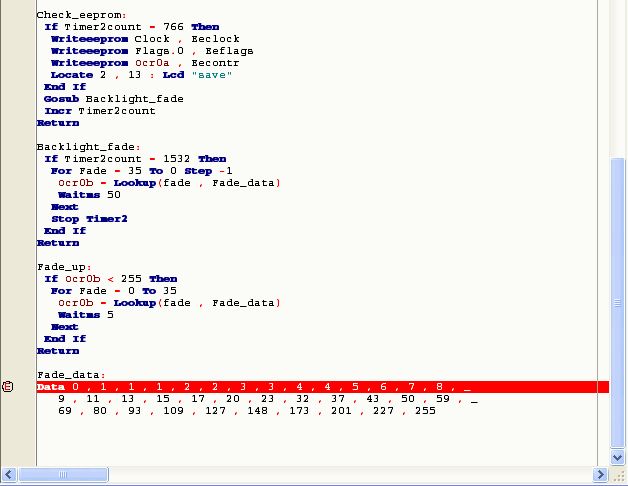Viewport: 628px width, 486px height.
Task: Click the 'Check_eeprom:' label line
Action: 82,15
